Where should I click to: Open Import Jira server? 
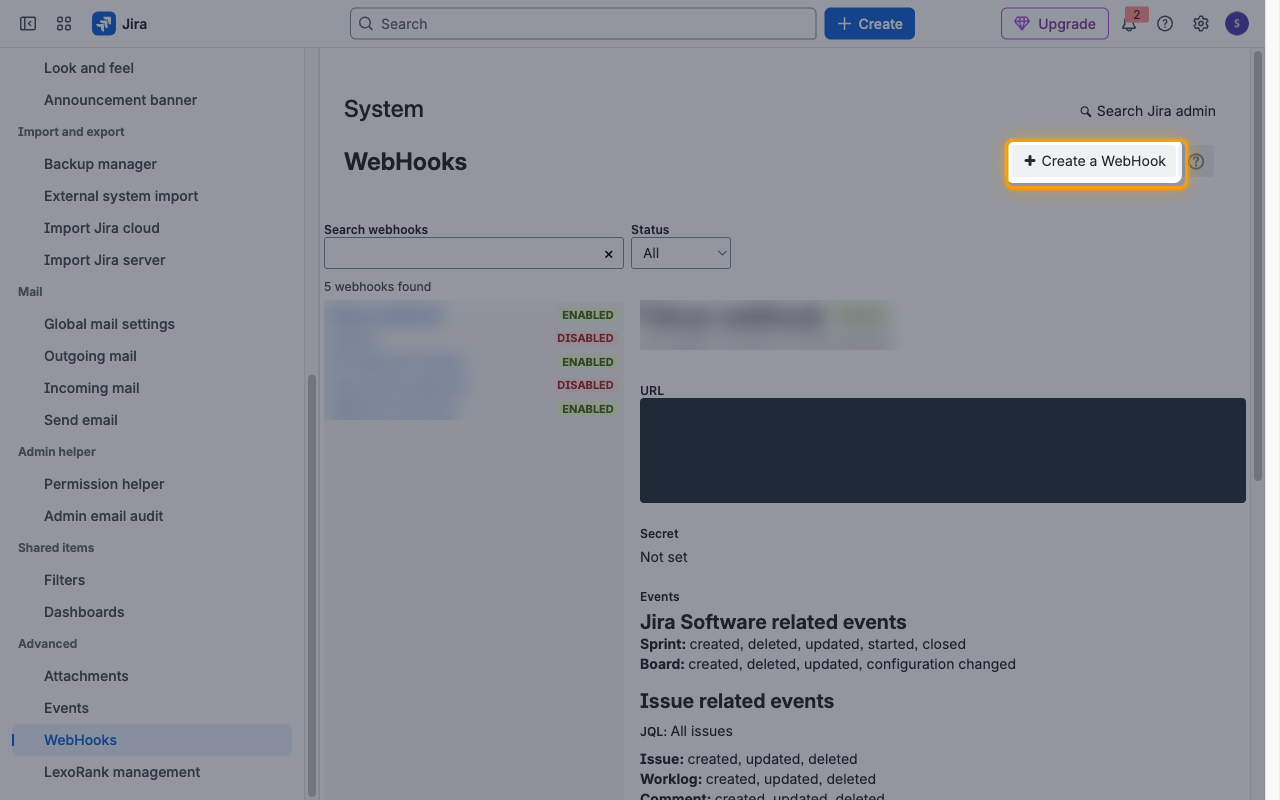[105, 260]
